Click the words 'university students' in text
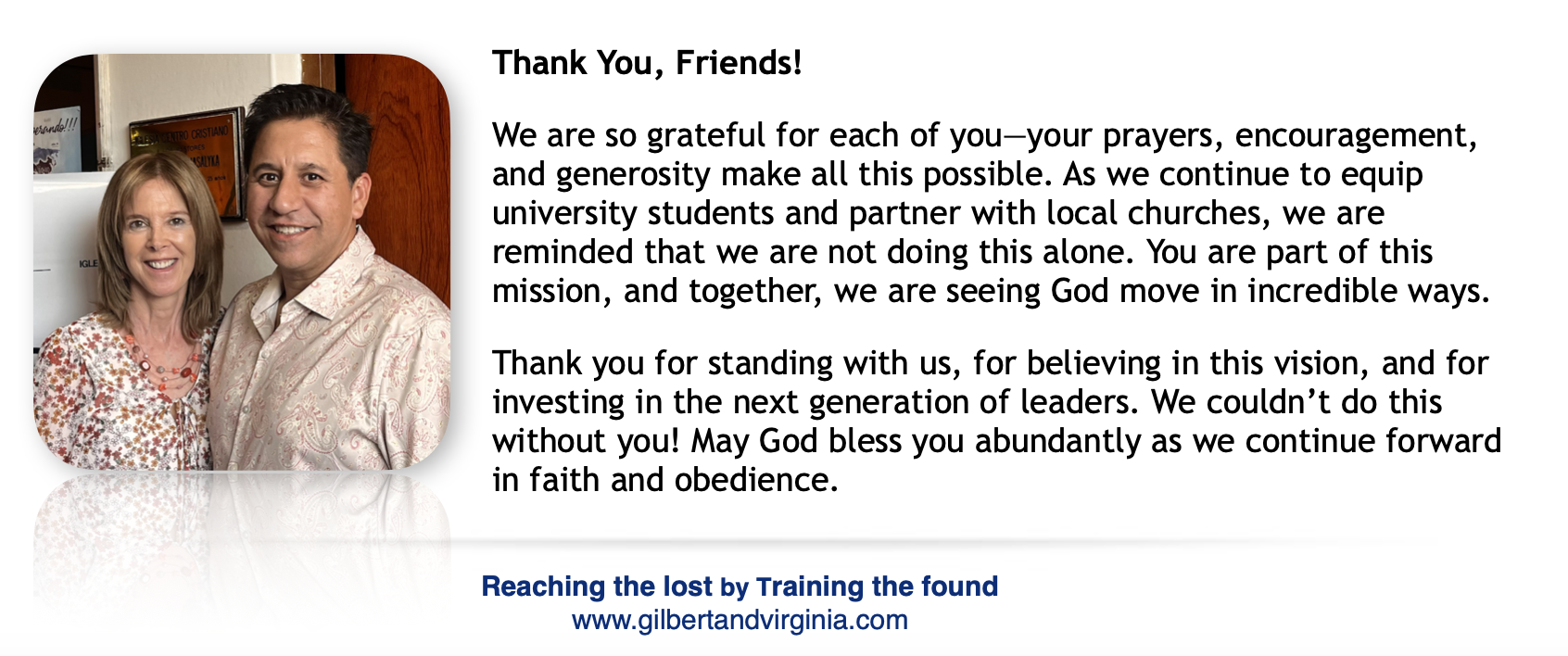The image size is (1568, 656). tap(633, 213)
